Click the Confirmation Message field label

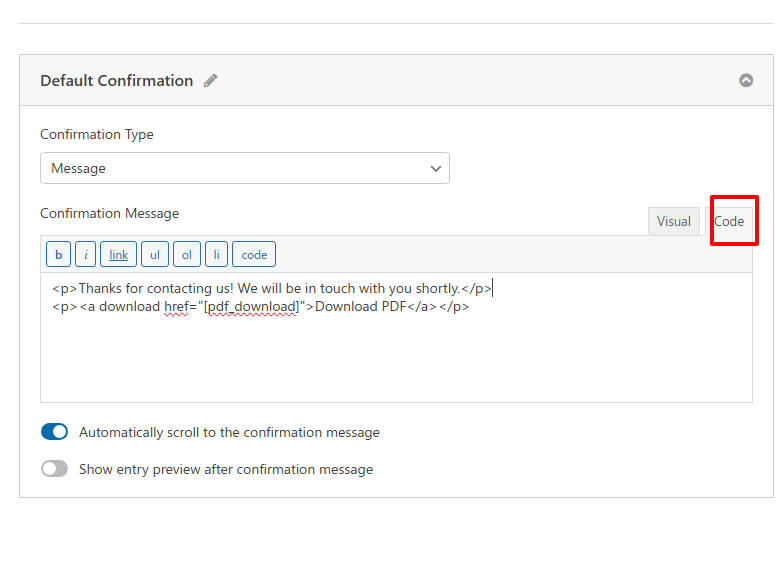click(109, 213)
